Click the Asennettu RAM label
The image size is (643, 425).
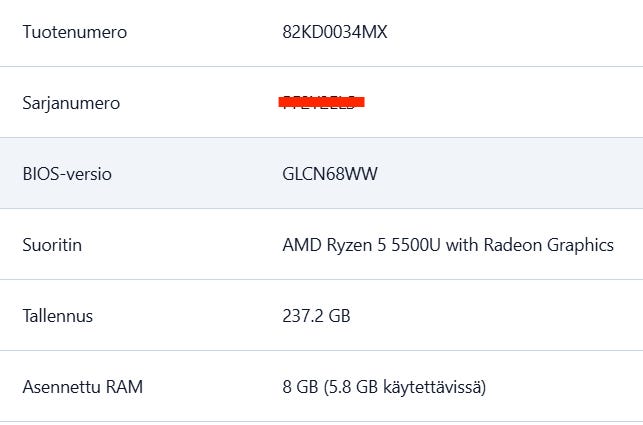[82, 386]
